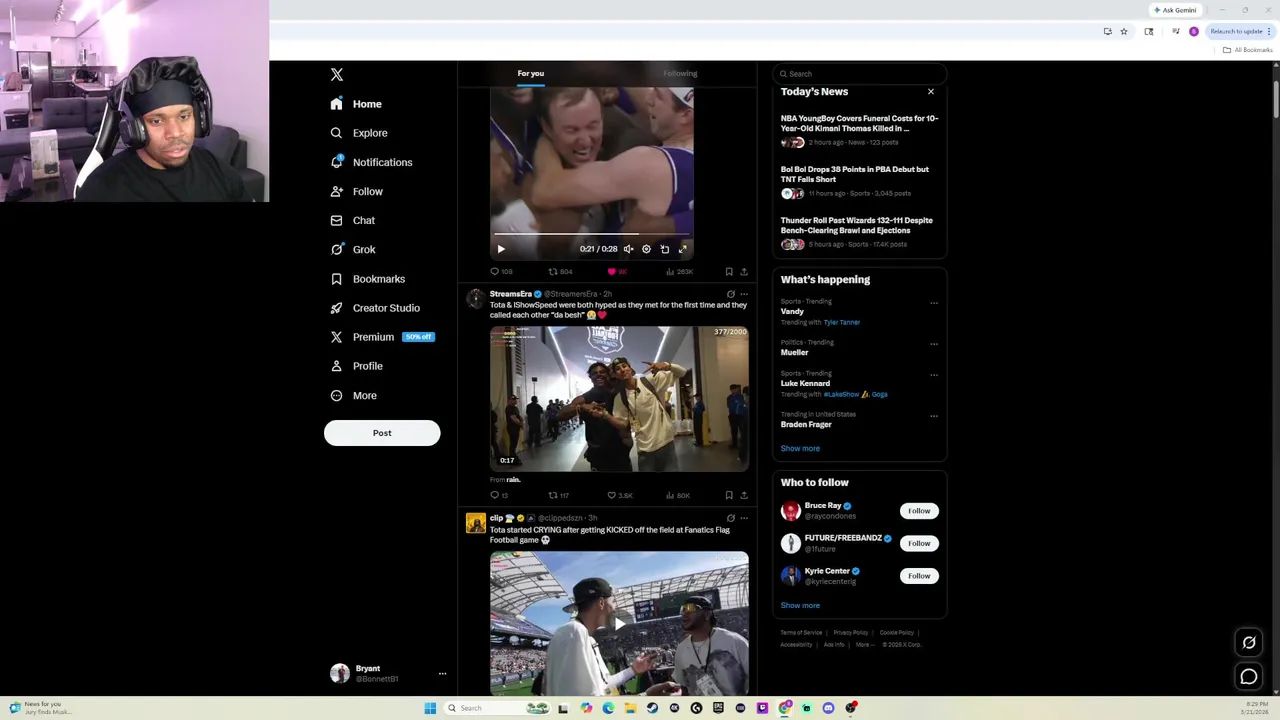Open Grok explain on clip post

[730, 518]
